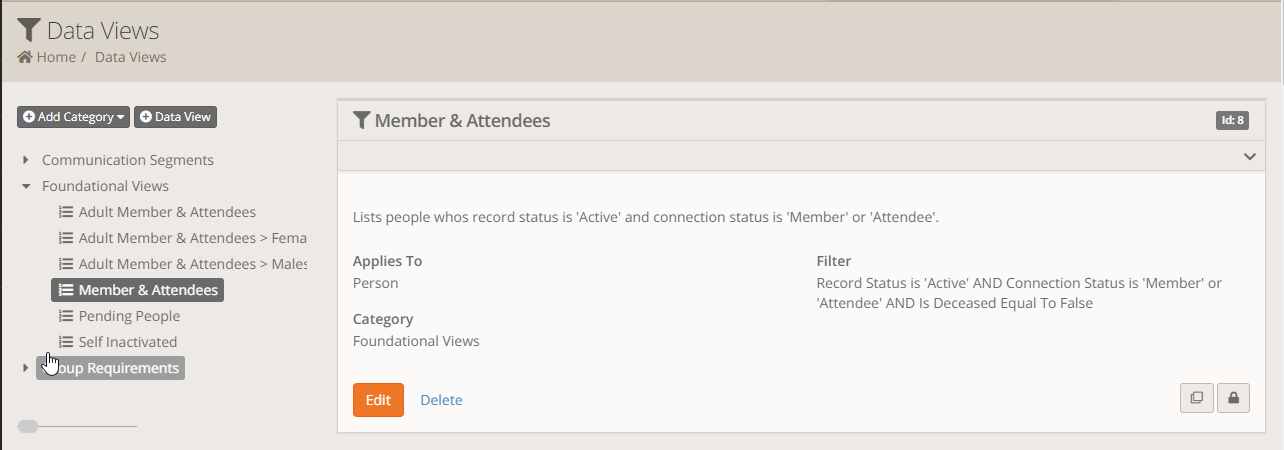Click the Delete link
The image size is (1284, 450).
tap(441, 400)
